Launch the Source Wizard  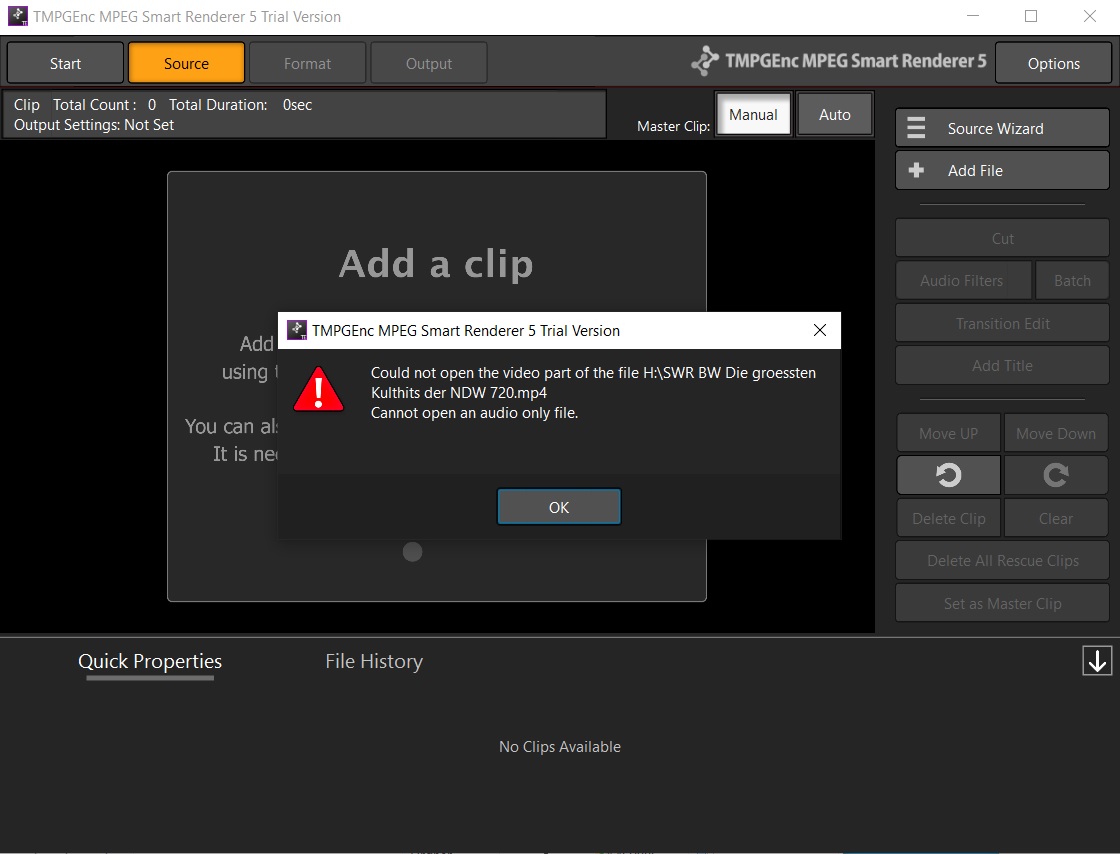1002,129
